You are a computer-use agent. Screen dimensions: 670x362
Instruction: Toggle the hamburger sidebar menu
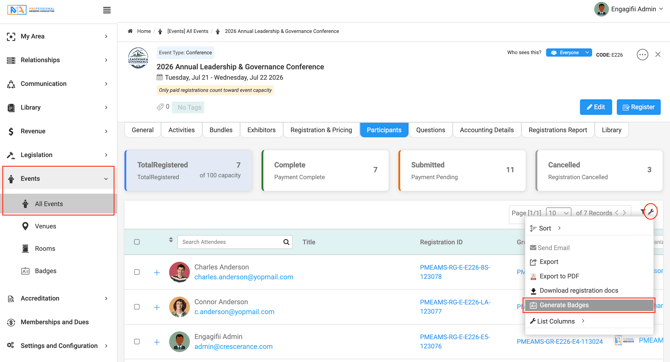click(x=107, y=10)
